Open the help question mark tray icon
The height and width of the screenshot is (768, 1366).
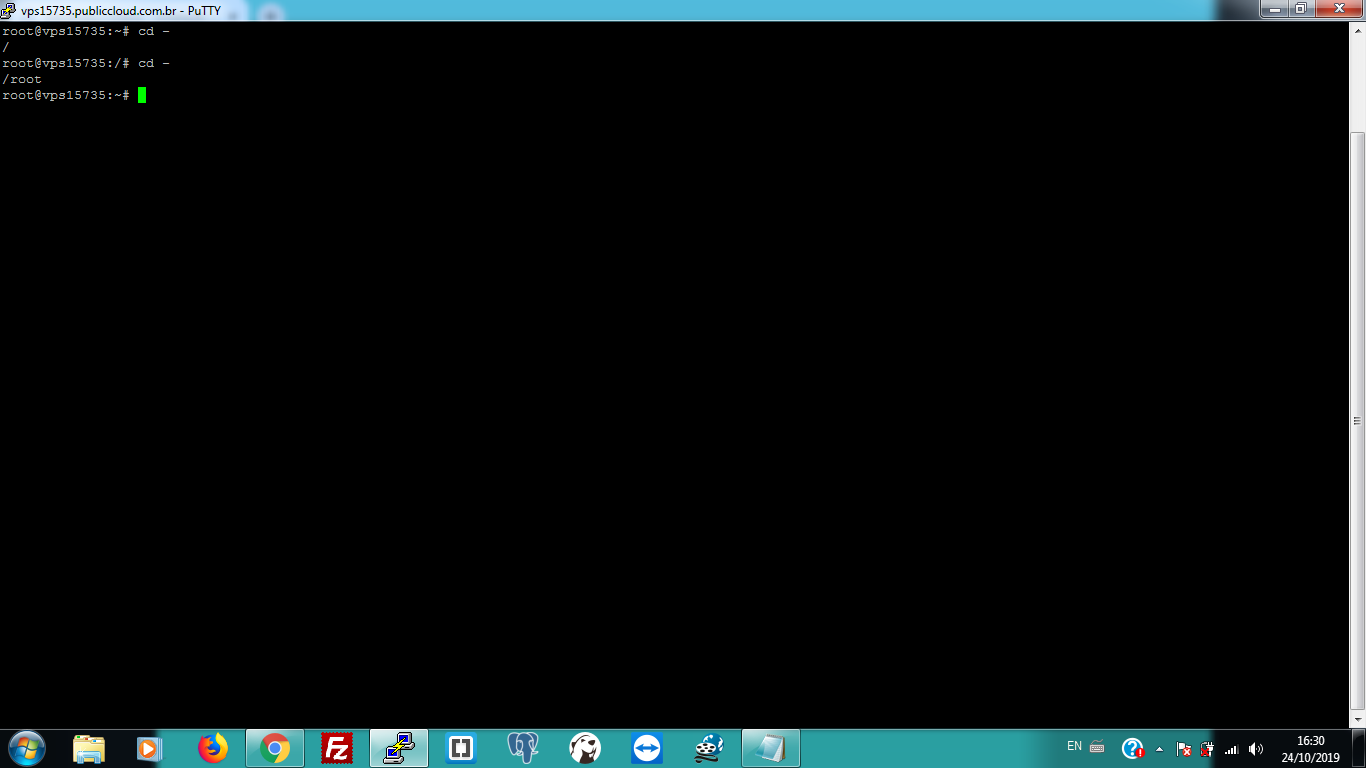click(x=1133, y=748)
